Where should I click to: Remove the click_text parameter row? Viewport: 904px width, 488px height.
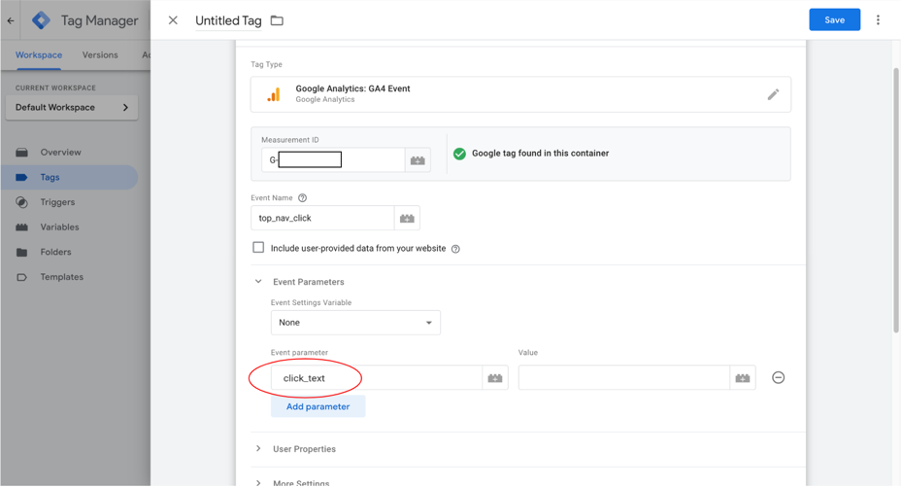[778, 378]
